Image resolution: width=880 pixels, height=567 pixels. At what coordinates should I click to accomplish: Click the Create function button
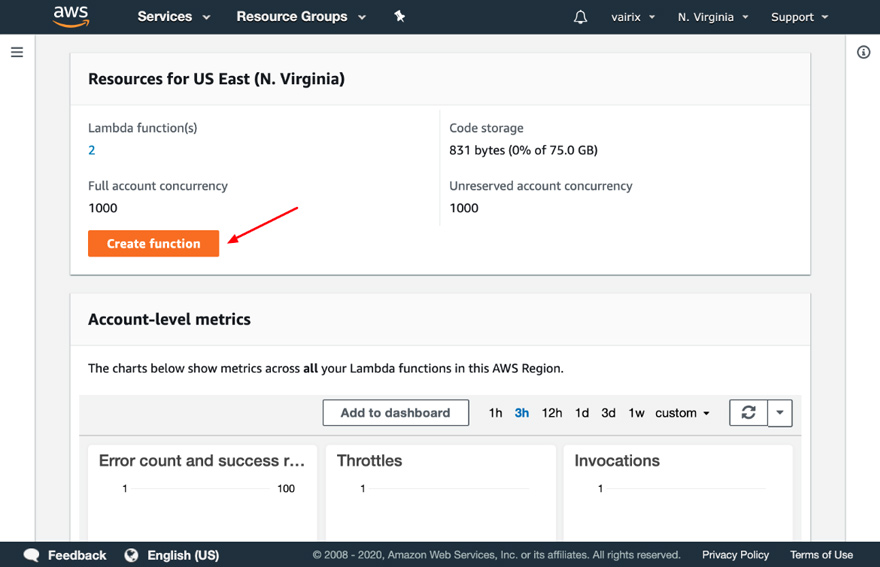(x=153, y=243)
